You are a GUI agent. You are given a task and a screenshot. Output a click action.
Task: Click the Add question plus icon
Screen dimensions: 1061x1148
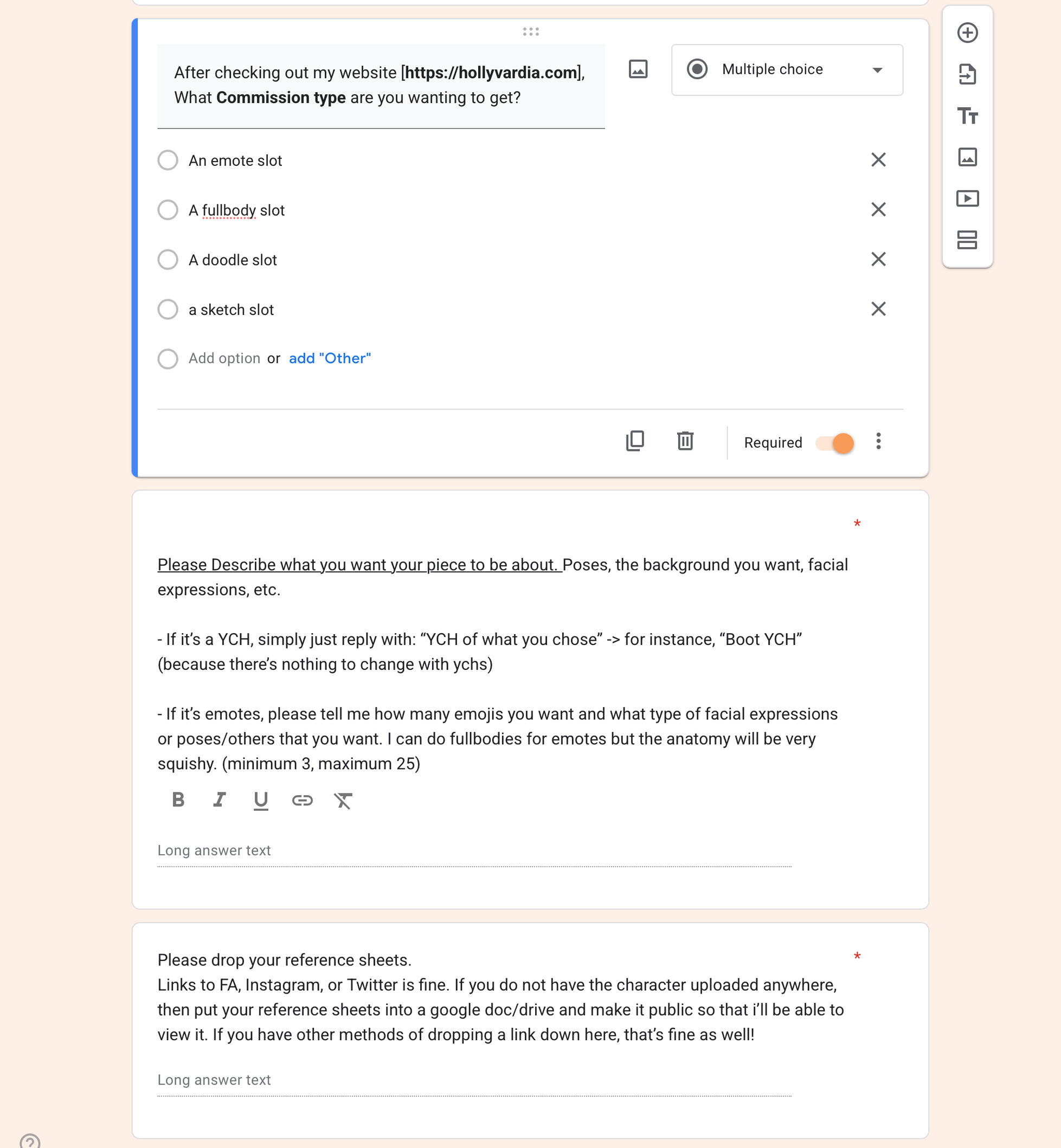967,33
